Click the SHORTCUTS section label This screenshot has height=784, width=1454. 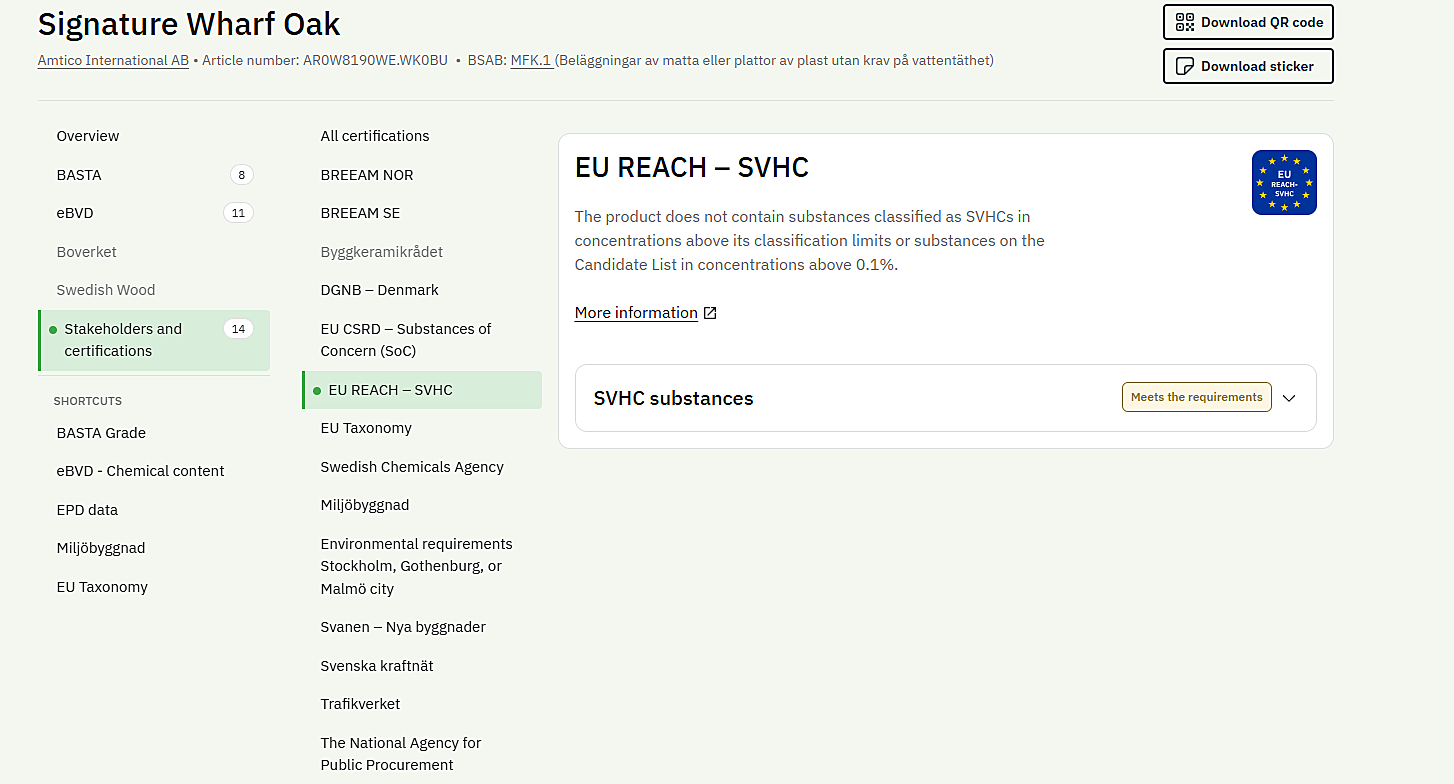88,401
